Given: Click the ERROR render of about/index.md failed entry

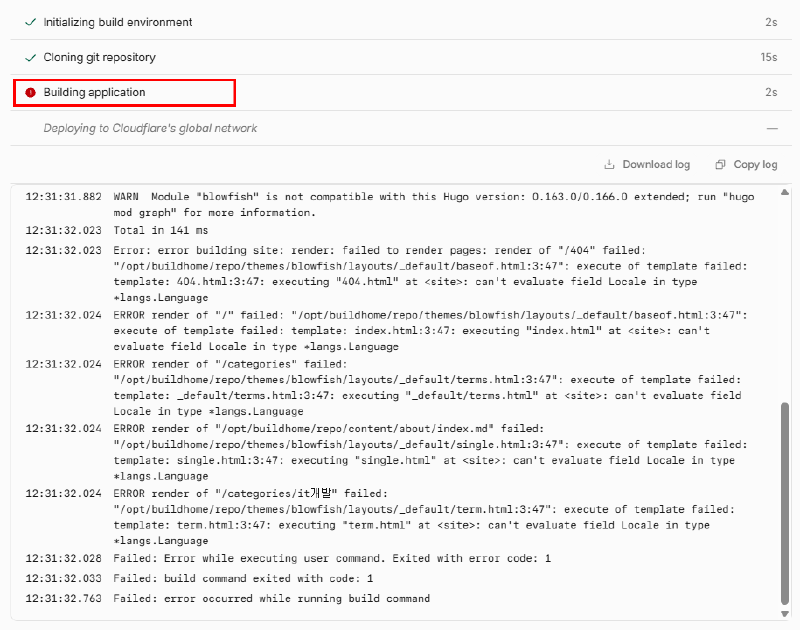Looking at the screenshot, I should coord(431,452).
